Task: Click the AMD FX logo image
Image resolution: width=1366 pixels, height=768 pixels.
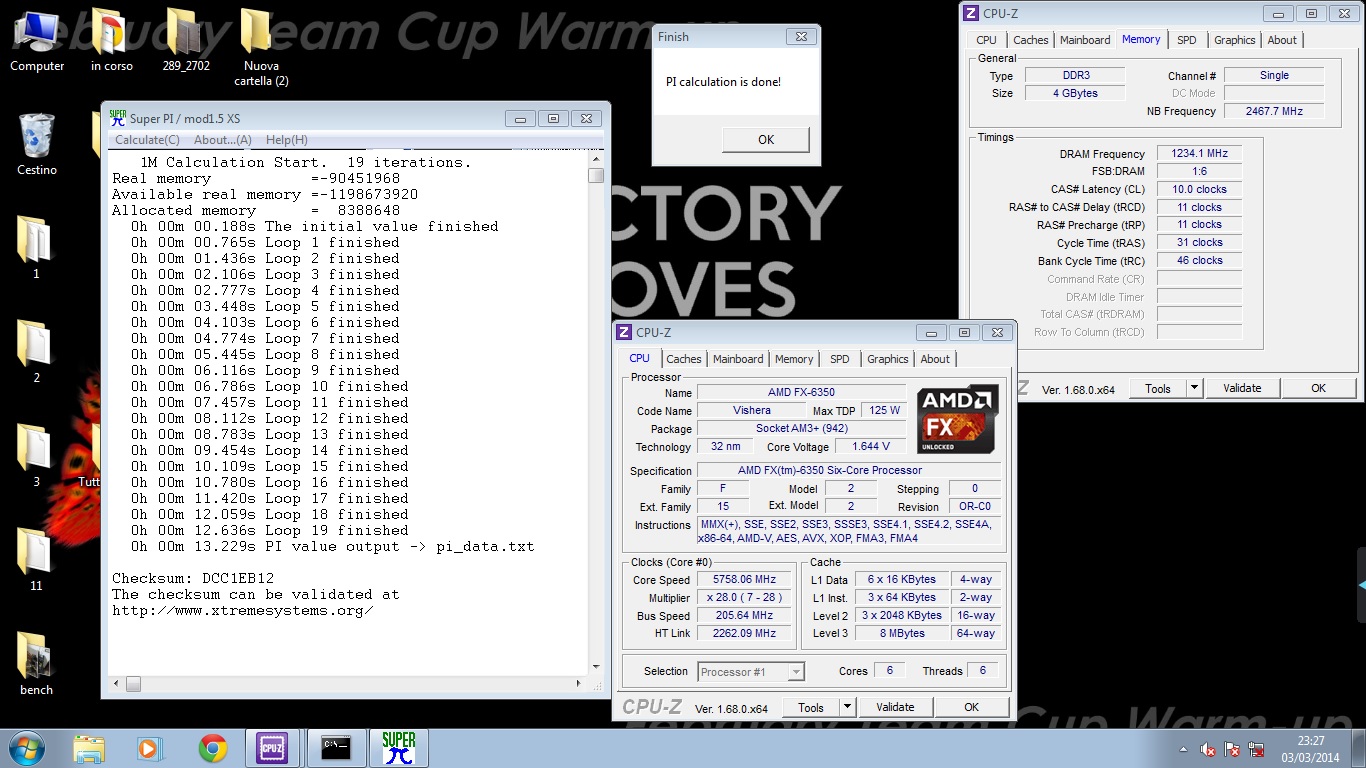Action: (957, 419)
